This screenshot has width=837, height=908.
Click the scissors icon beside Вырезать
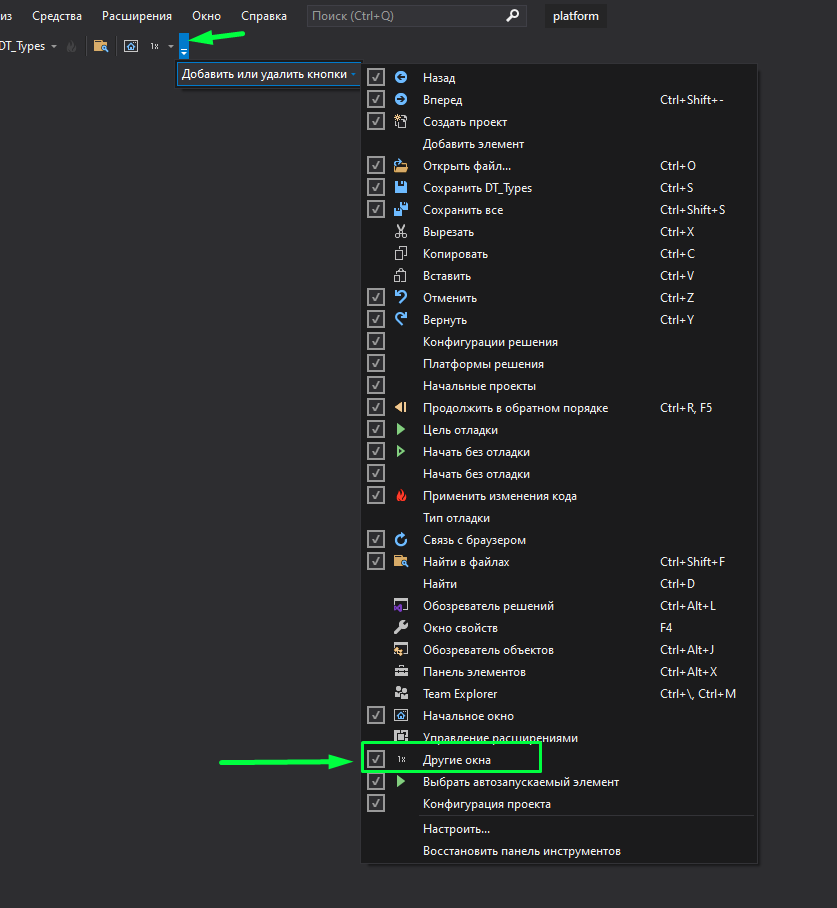coord(401,232)
